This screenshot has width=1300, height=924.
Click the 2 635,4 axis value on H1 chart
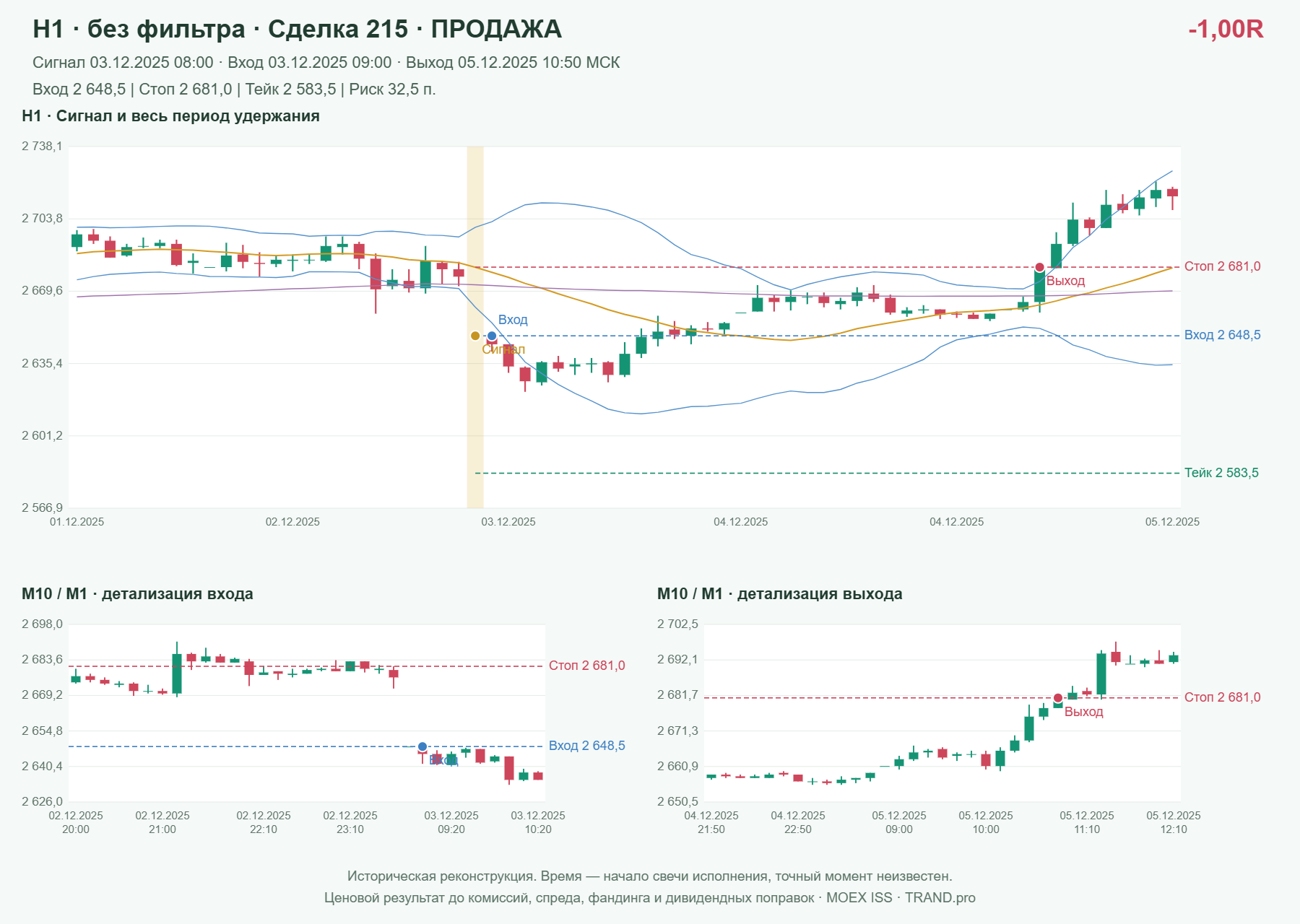(x=42, y=363)
